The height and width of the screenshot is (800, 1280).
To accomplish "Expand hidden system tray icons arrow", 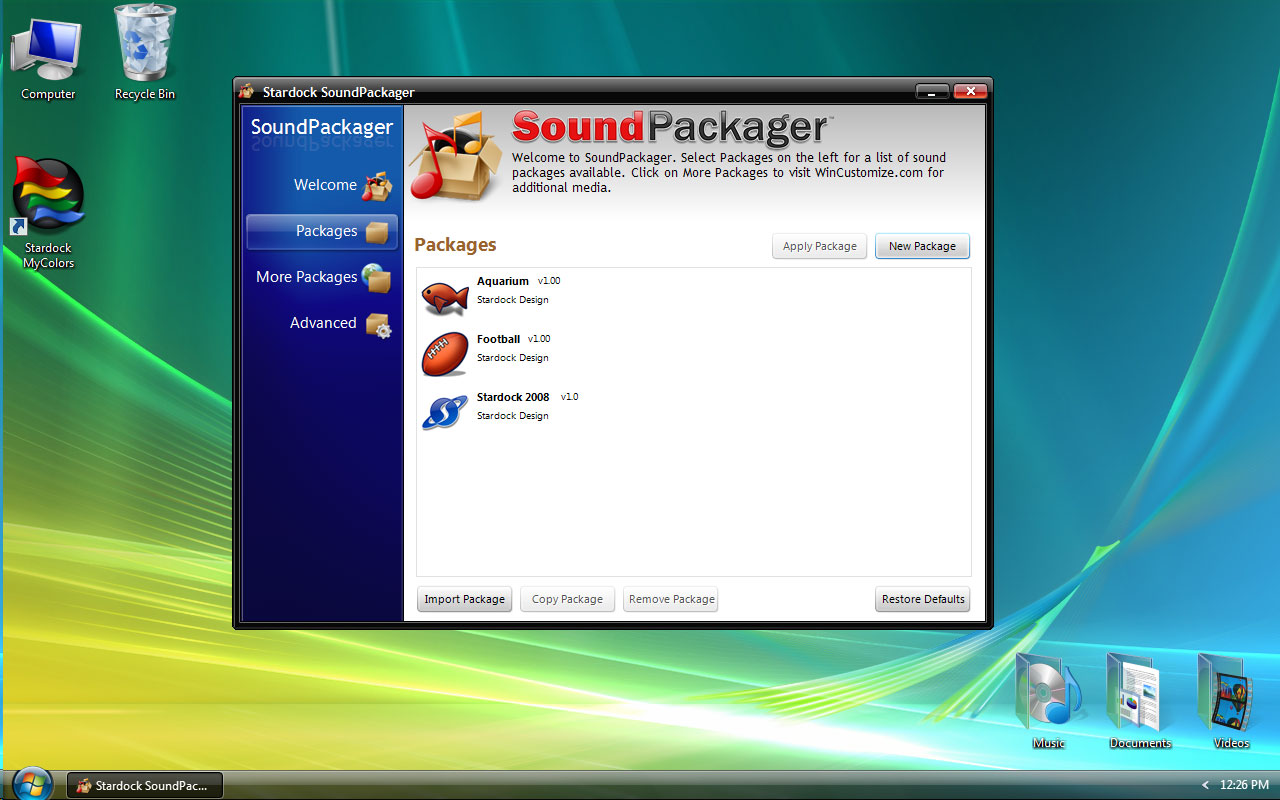I will (x=1205, y=785).
